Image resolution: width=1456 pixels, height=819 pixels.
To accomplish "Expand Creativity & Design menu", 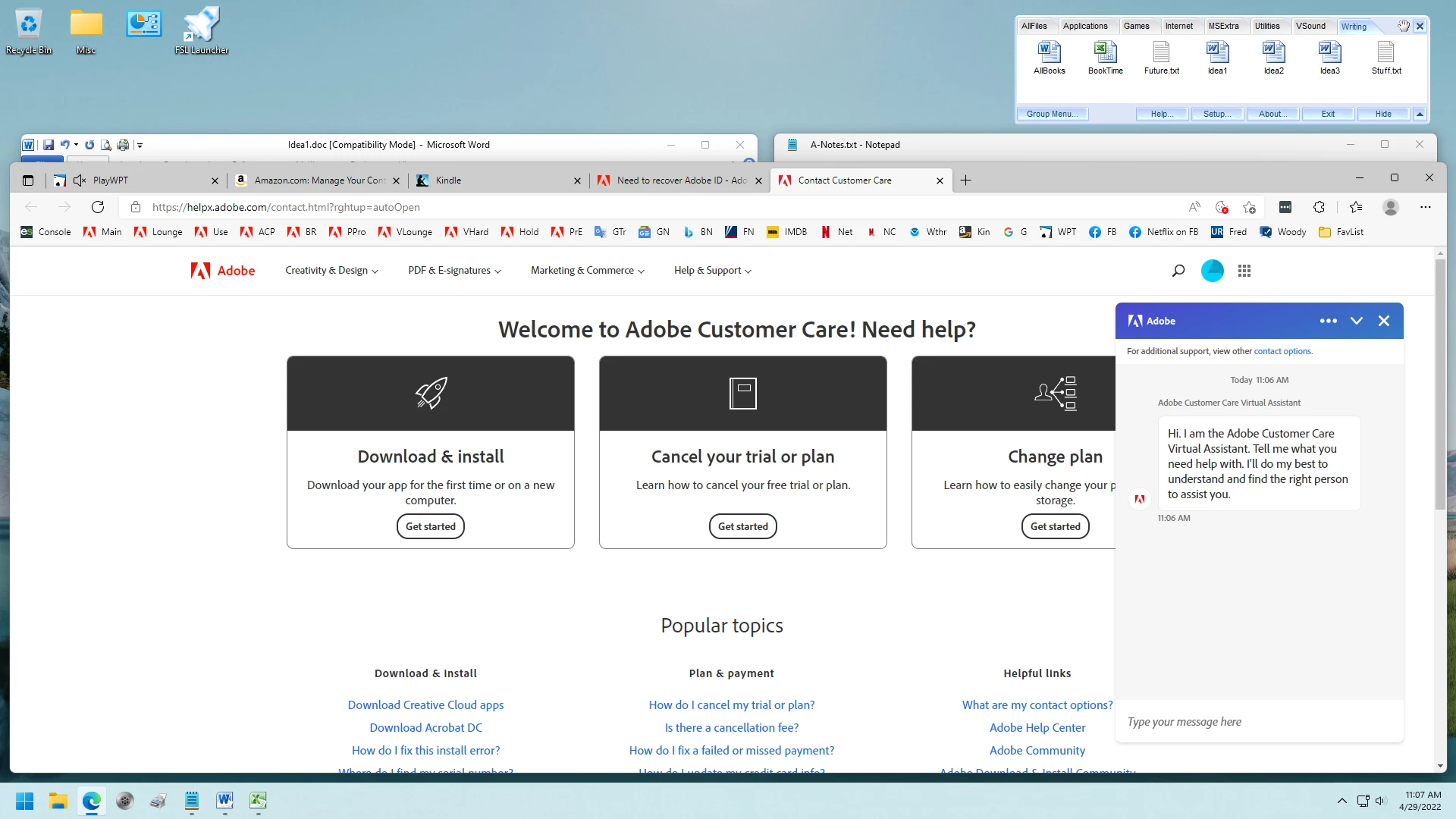I will [331, 271].
